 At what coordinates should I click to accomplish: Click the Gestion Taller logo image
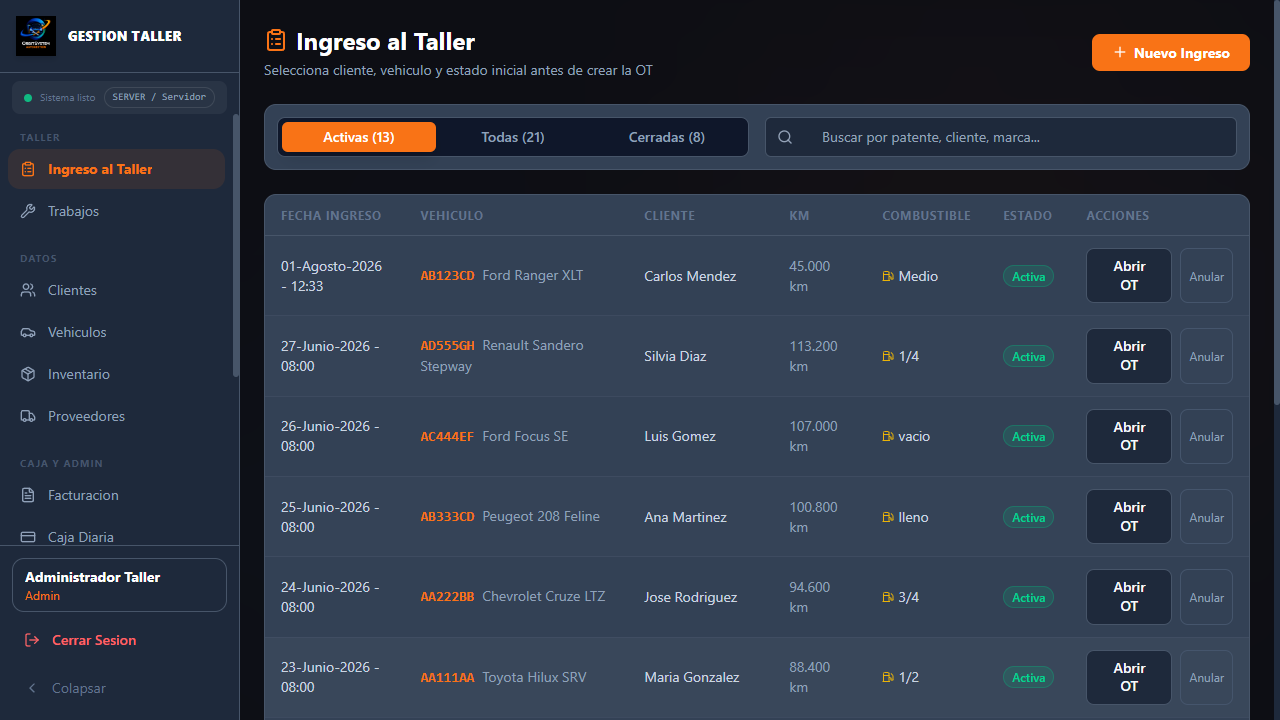tap(36, 36)
